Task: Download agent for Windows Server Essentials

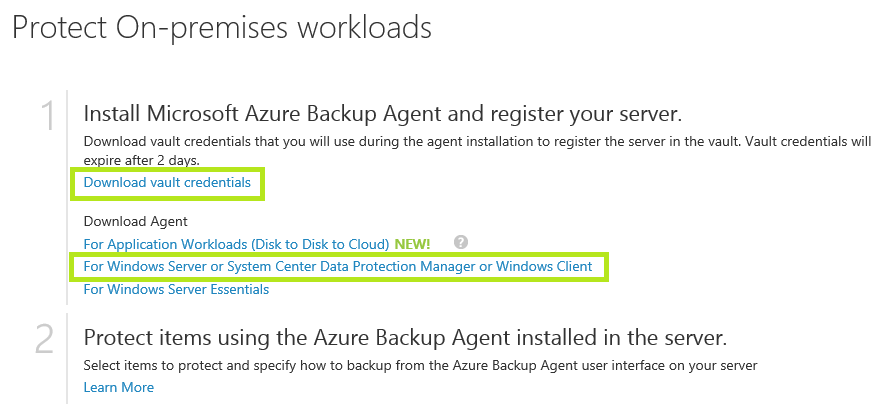Action: click(176, 290)
